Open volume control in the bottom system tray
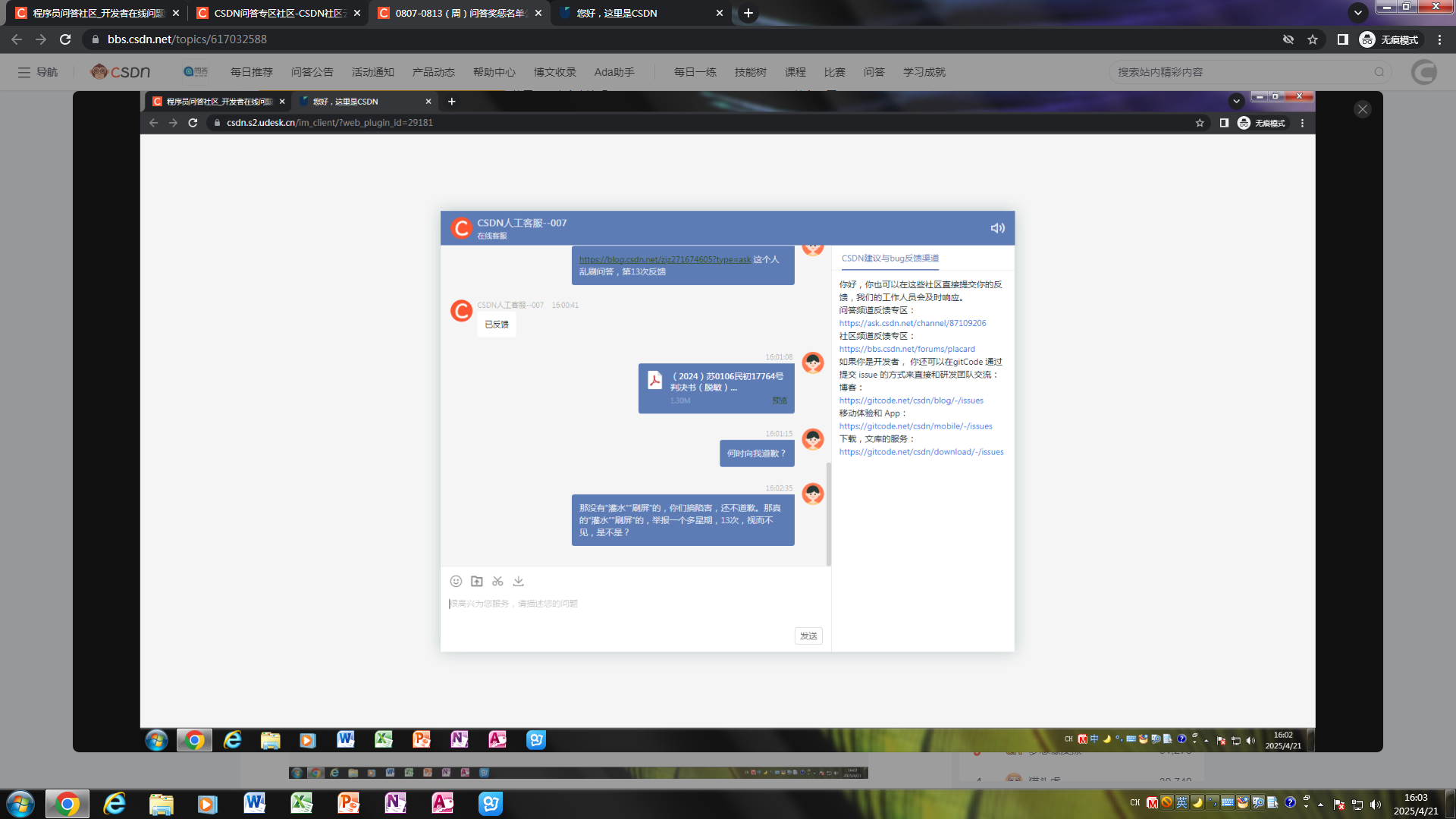This screenshot has width=1456, height=819. pyautogui.click(x=1376, y=805)
